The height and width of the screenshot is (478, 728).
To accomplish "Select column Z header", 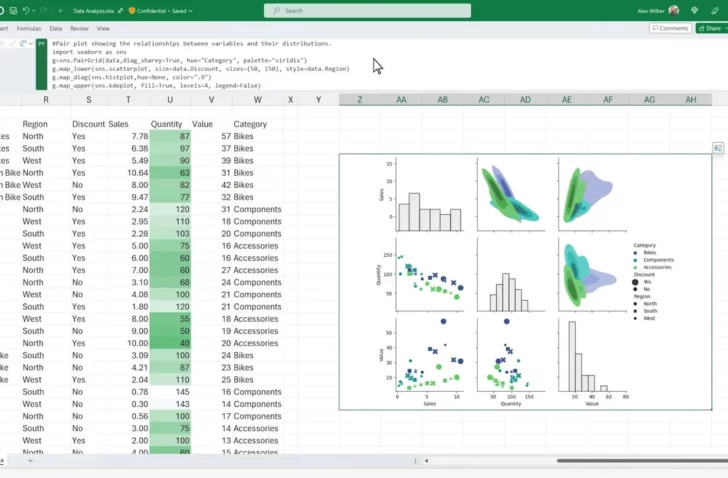I will click(x=360, y=99).
